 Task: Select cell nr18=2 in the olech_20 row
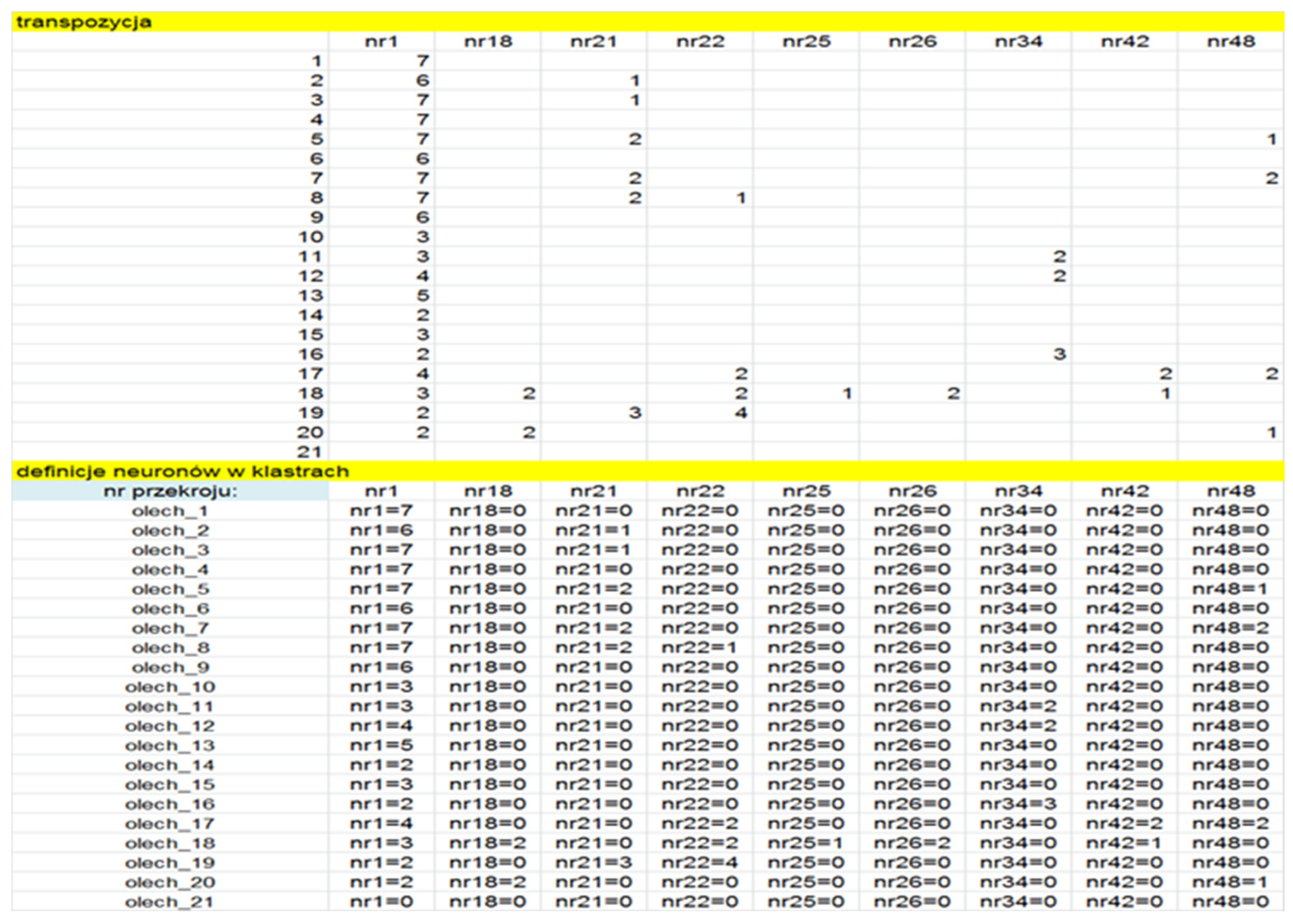(488, 883)
